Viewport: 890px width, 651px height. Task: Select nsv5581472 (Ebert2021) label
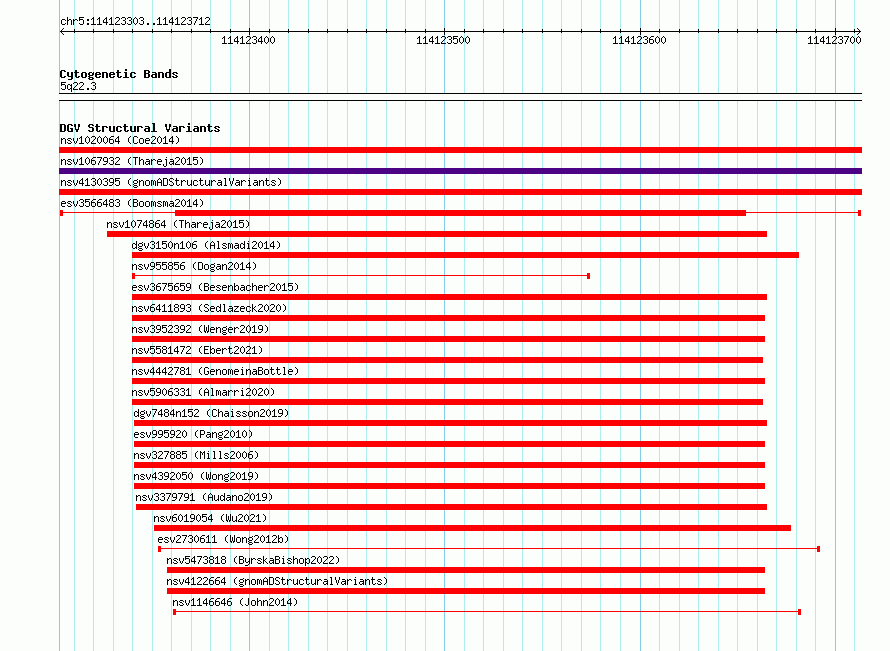click(197, 350)
